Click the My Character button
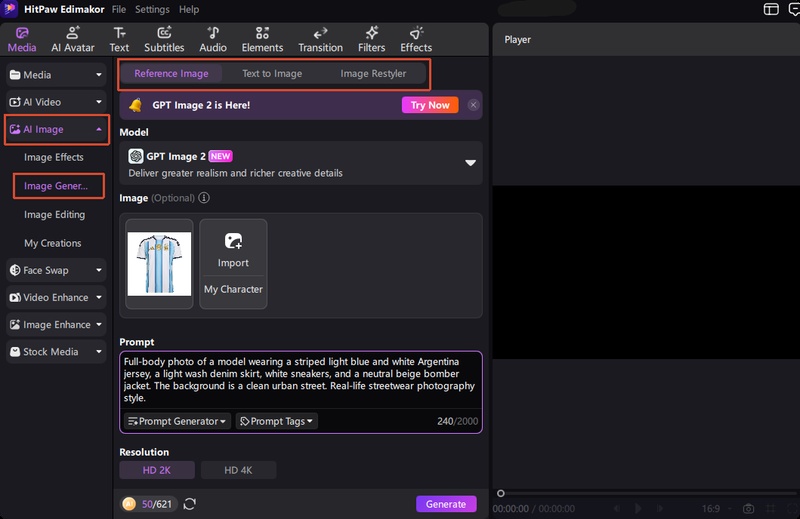Viewport: 800px width, 519px height. (233, 289)
